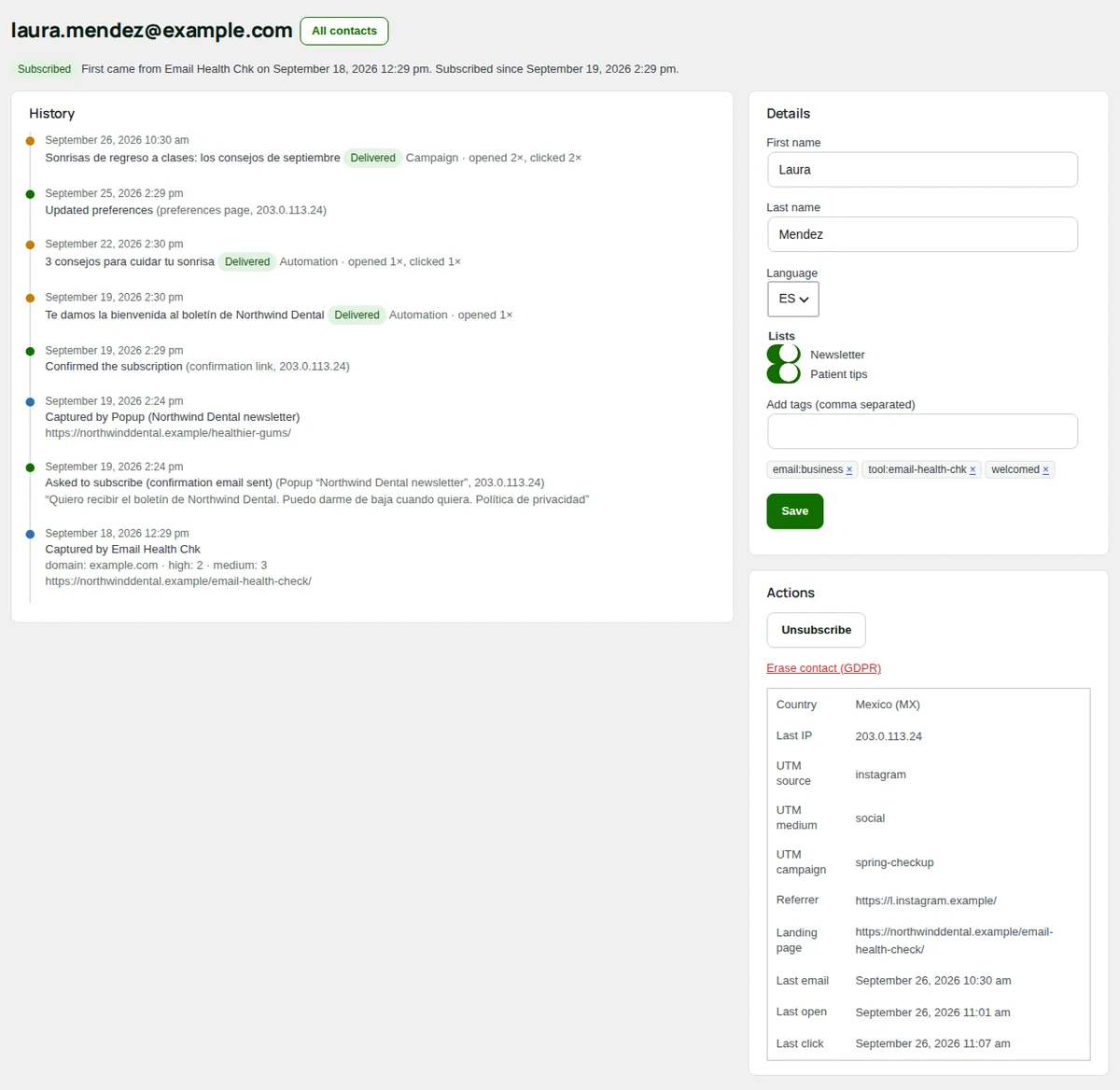Select the Actions panel heading
Screen dimensions: 1120x1090
pos(791,593)
